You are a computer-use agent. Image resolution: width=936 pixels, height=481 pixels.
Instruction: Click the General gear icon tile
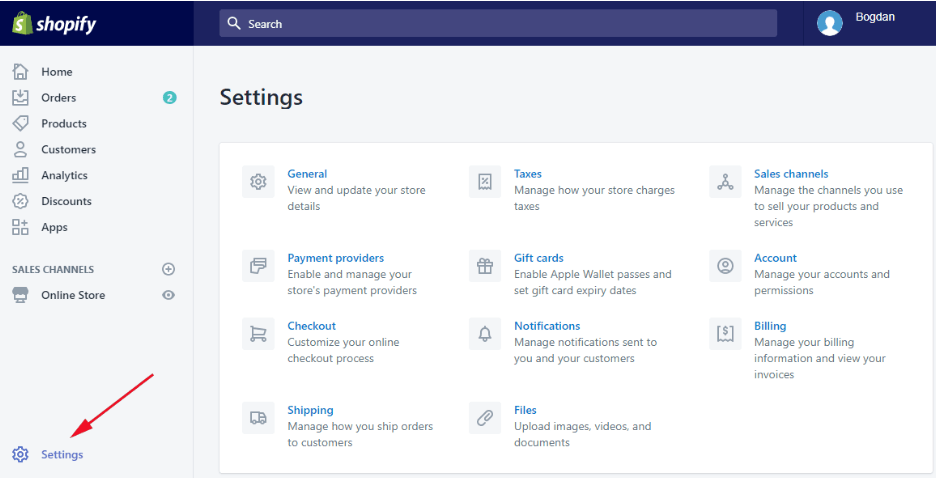tap(258, 181)
